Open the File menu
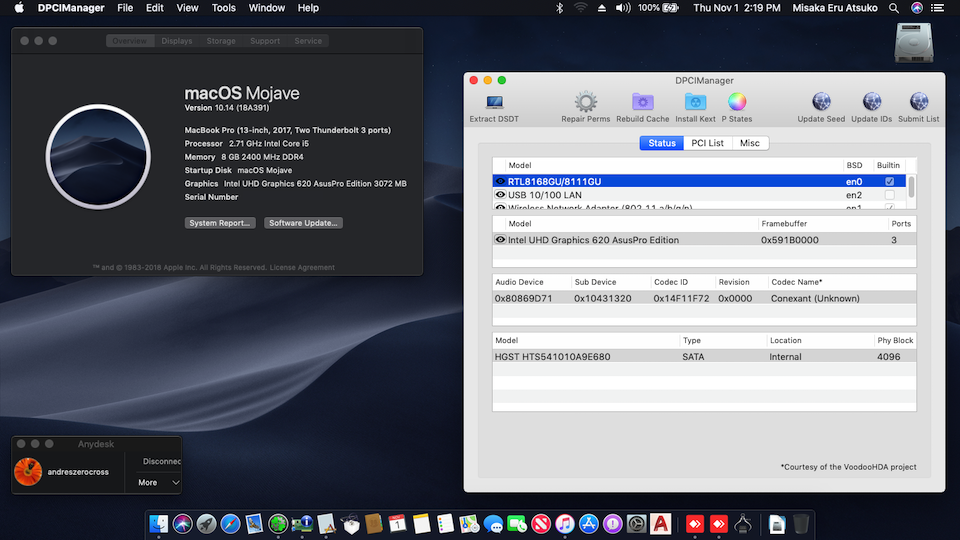This screenshot has width=960, height=540. [x=125, y=8]
